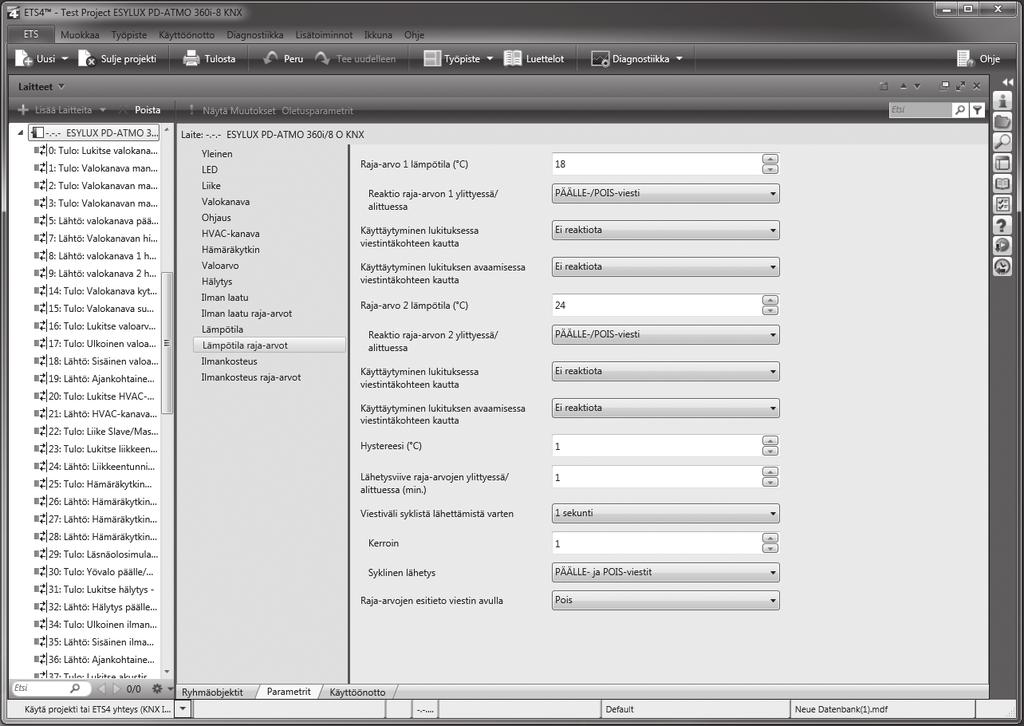The width and height of the screenshot is (1024, 726).
Task: Open the Lisätoiminnot menu
Action: tap(323, 35)
